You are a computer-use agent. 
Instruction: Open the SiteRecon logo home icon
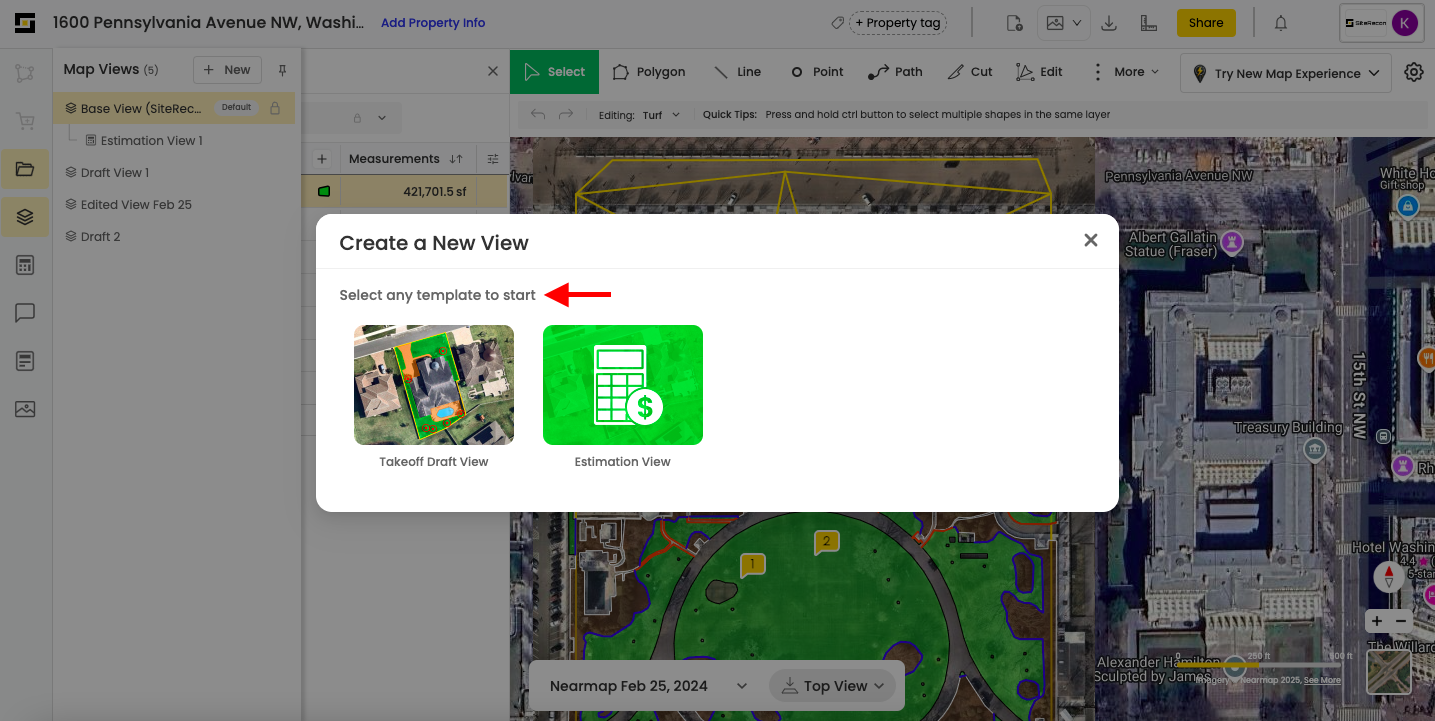(25, 23)
